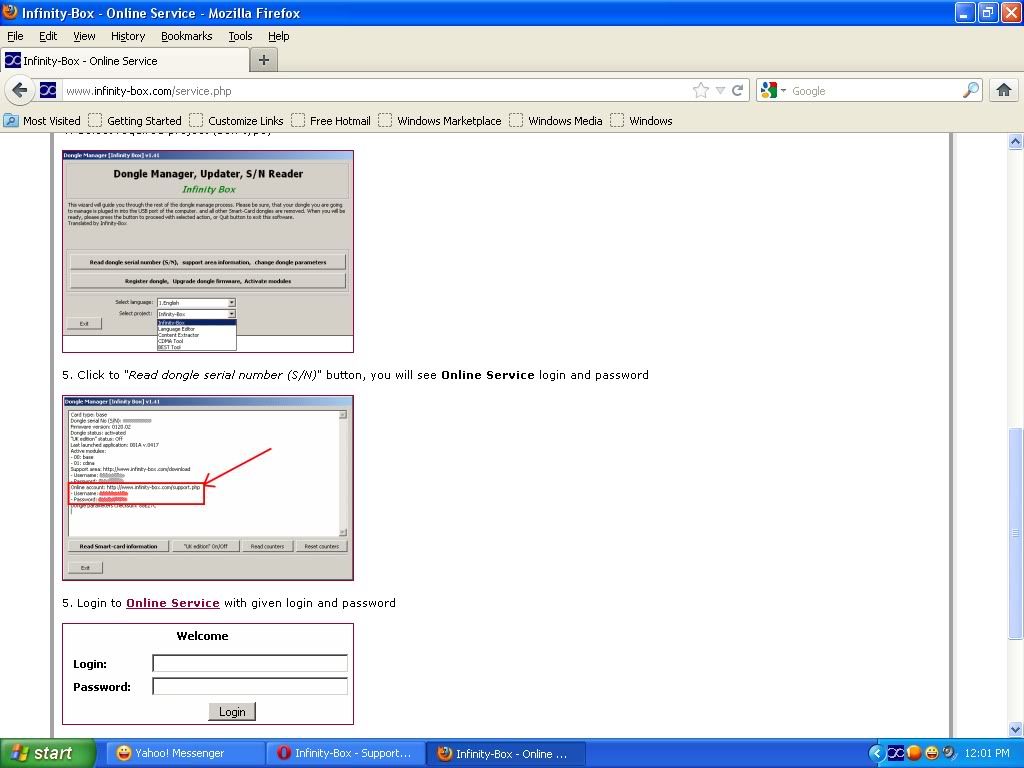
Task: Click the vertical scrollbar thumb
Action: click(x=1015, y=533)
